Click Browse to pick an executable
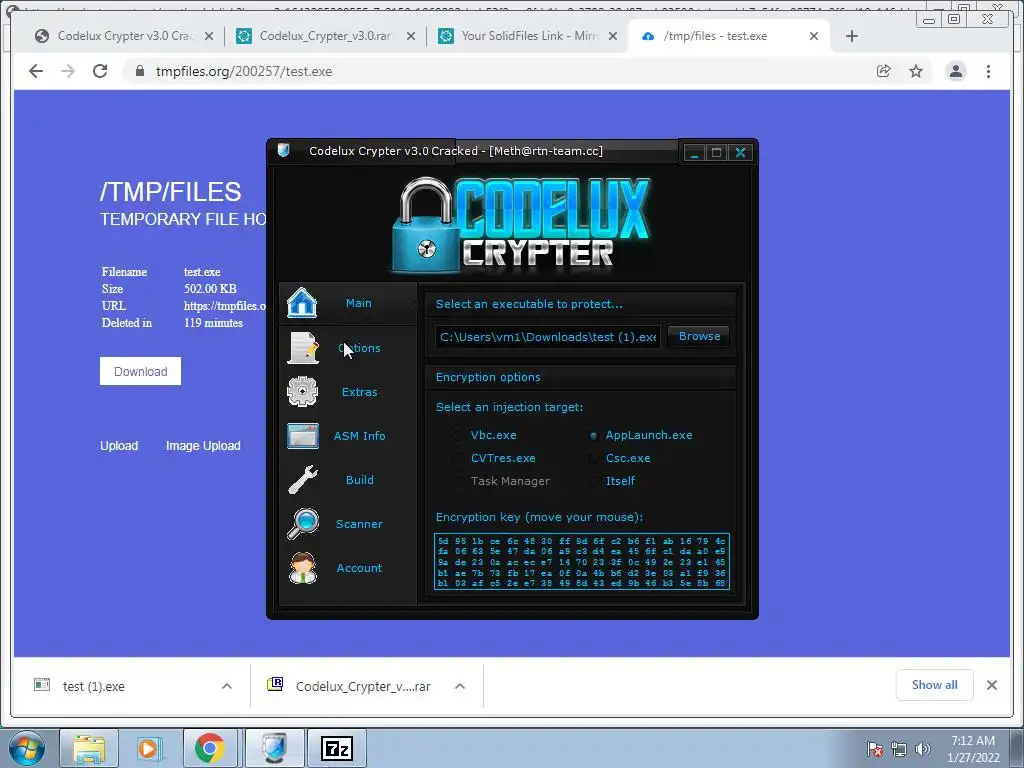 pyautogui.click(x=699, y=336)
